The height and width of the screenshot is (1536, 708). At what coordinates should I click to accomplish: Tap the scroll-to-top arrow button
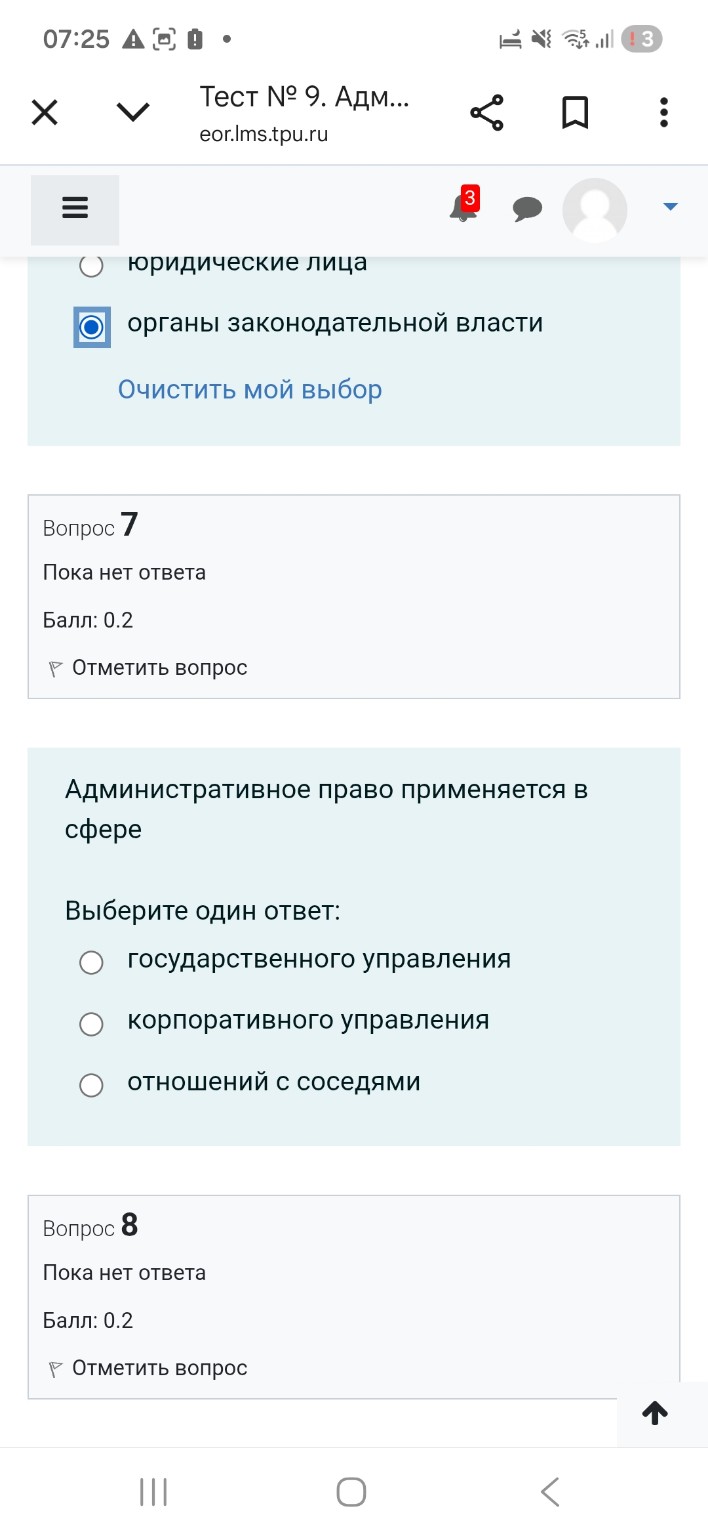click(x=654, y=1413)
